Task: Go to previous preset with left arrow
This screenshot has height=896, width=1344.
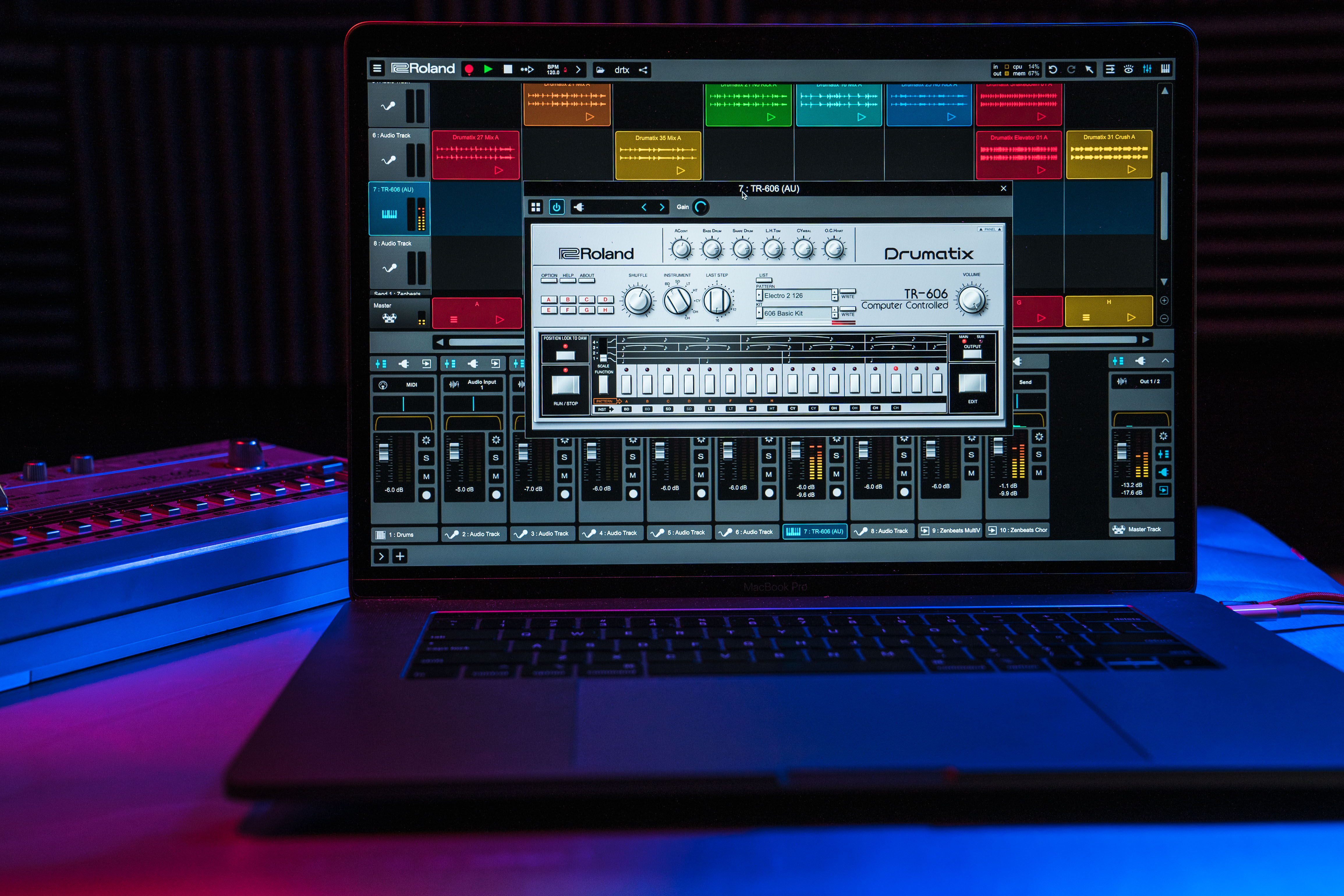Action: pyautogui.click(x=644, y=208)
